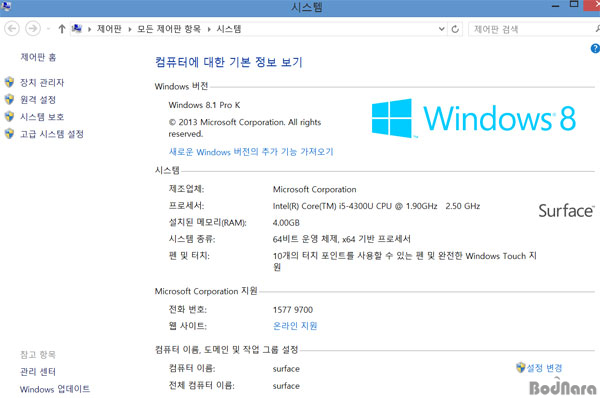Open 온라인 지원 website link
600x398 pixels.
[x=295, y=326]
